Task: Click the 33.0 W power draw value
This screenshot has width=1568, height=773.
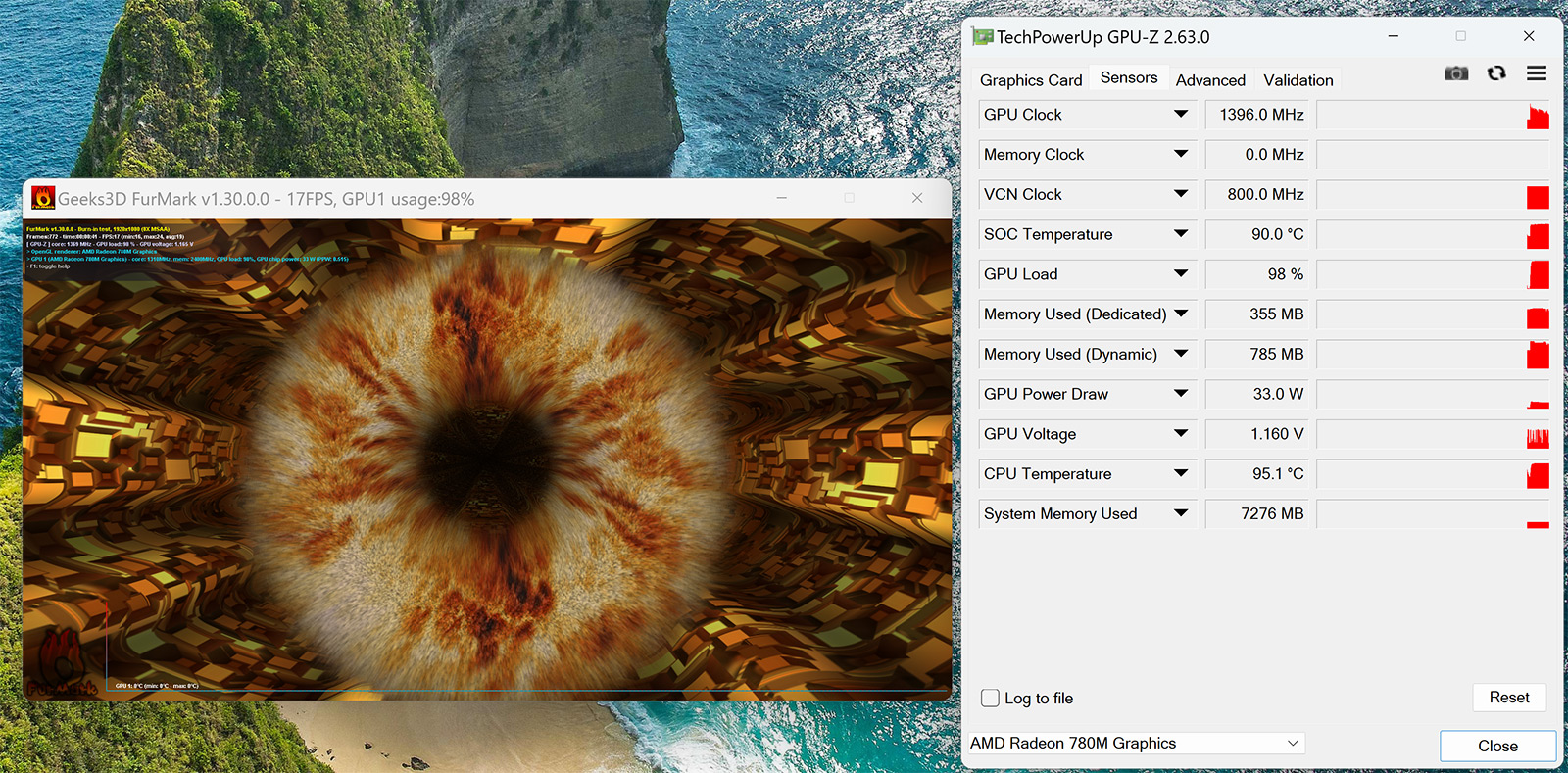Action: (x=1258, y=394)
